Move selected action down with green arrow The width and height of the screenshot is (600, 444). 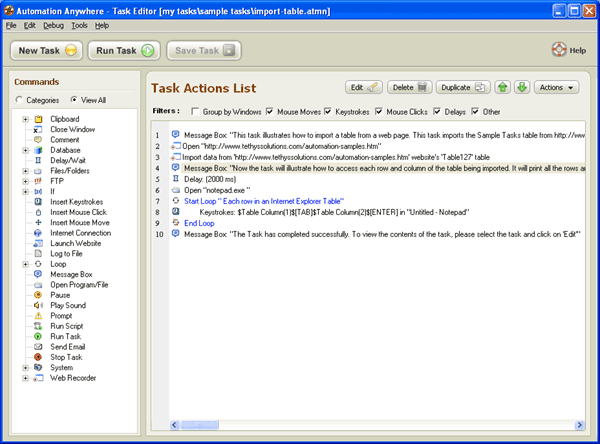(x=522, y=87)
